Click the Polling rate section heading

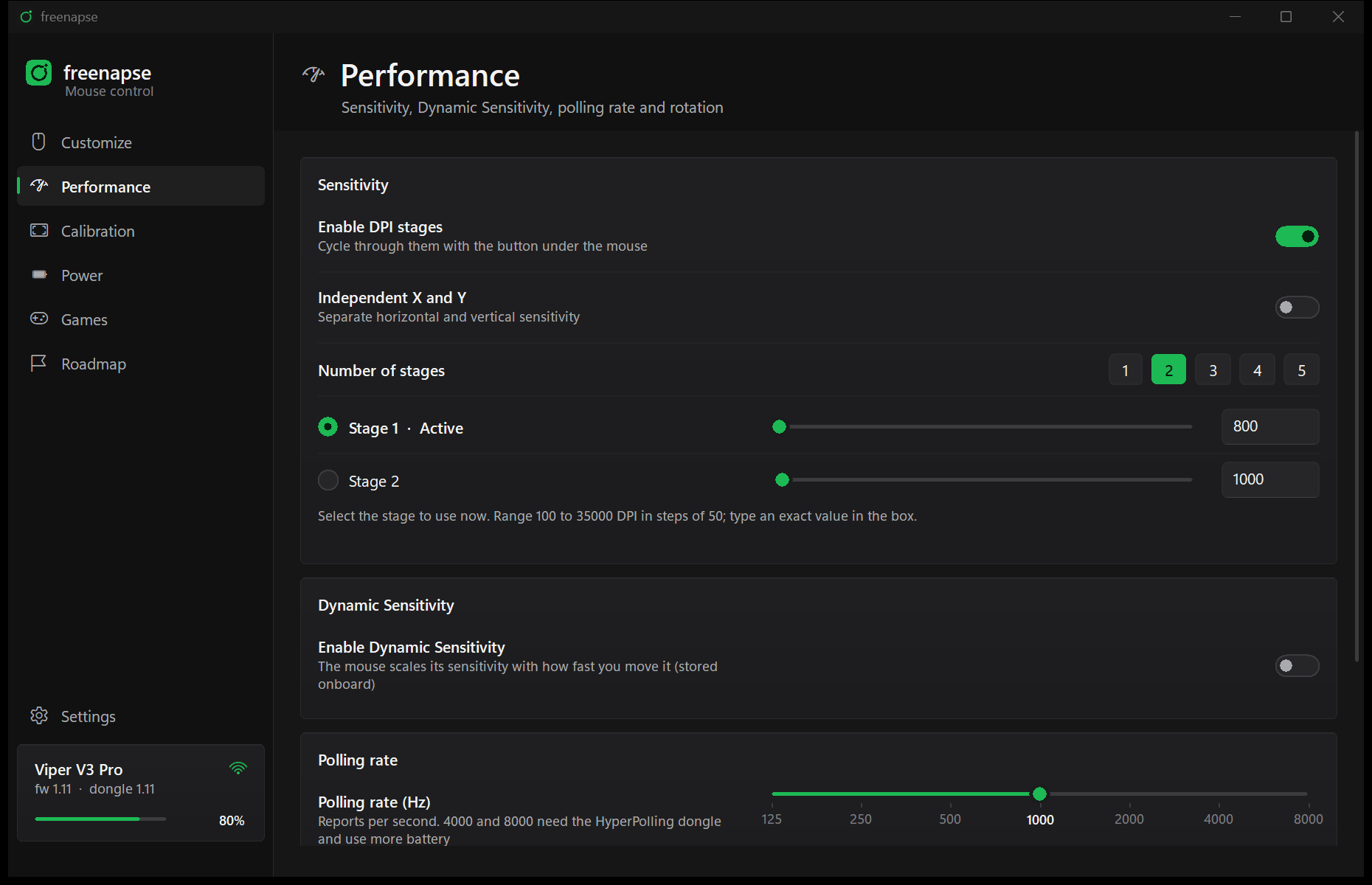point(358,760)
